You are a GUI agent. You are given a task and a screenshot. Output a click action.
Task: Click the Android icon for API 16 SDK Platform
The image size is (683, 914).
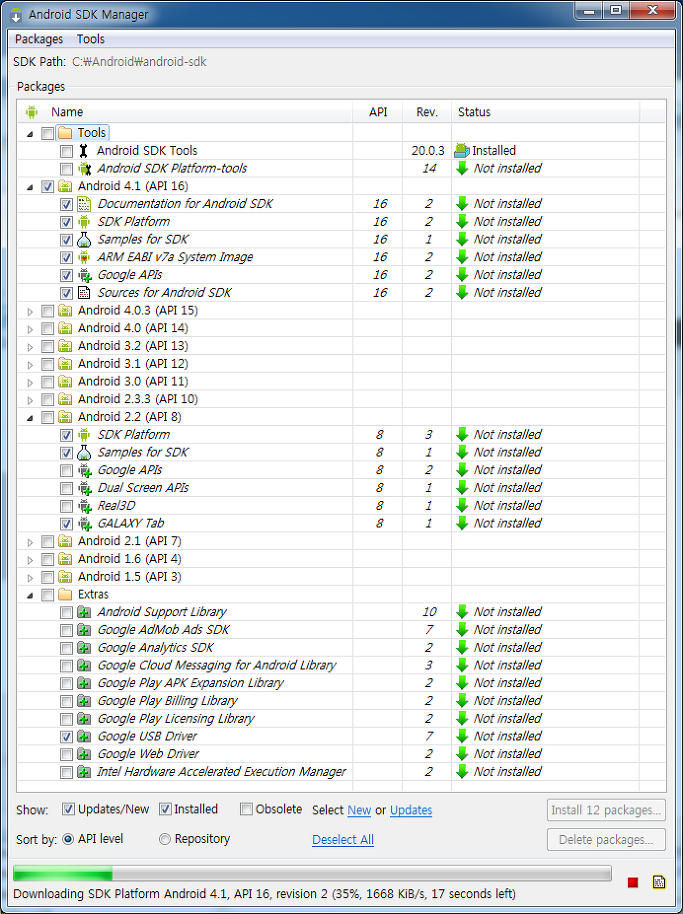pyautogui.click(x=84, y=222)
